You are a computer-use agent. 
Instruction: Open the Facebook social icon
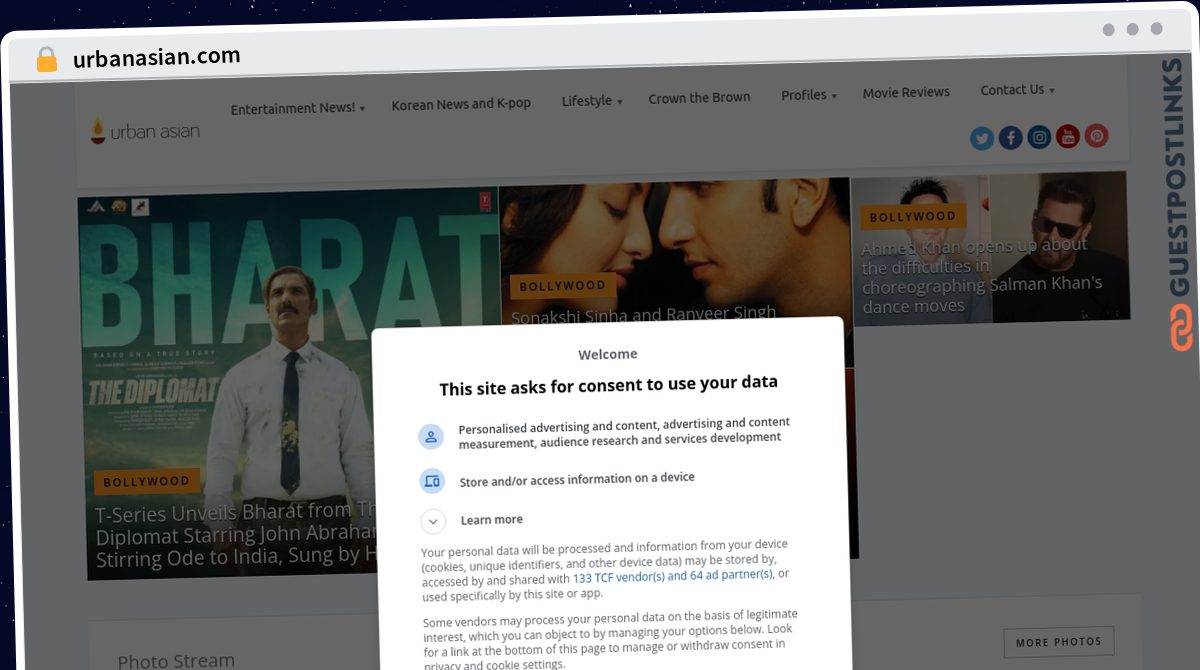click(1010, 138)
